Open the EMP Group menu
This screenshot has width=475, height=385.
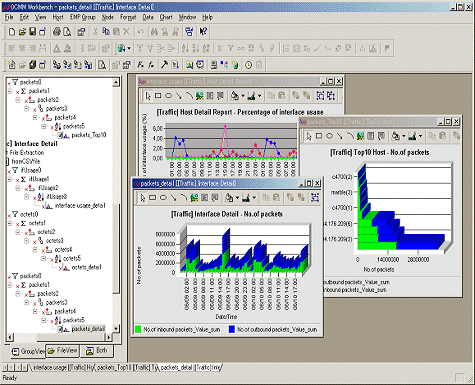(83, 17)
